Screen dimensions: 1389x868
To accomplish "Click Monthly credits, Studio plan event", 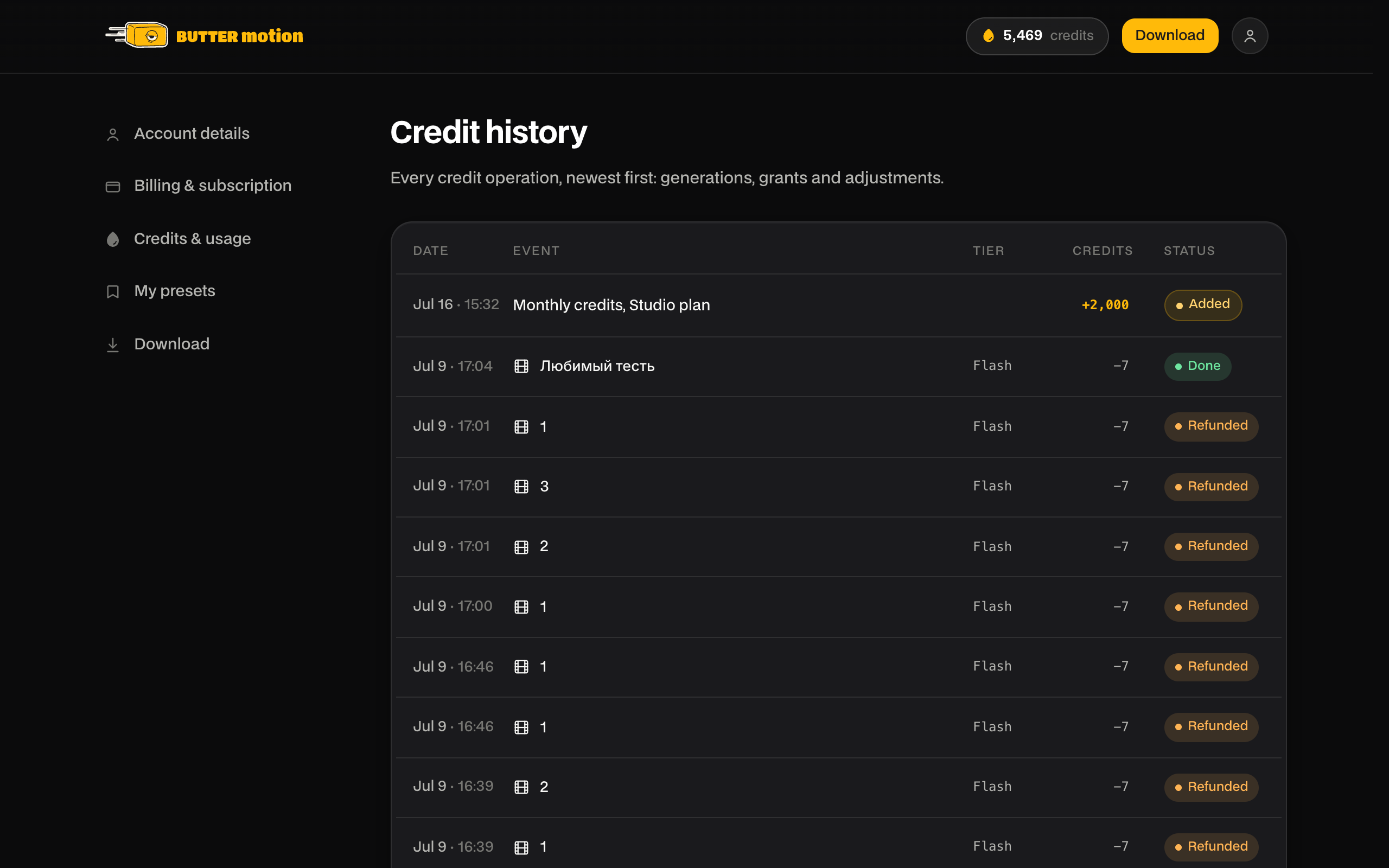I will click(611, 305).
